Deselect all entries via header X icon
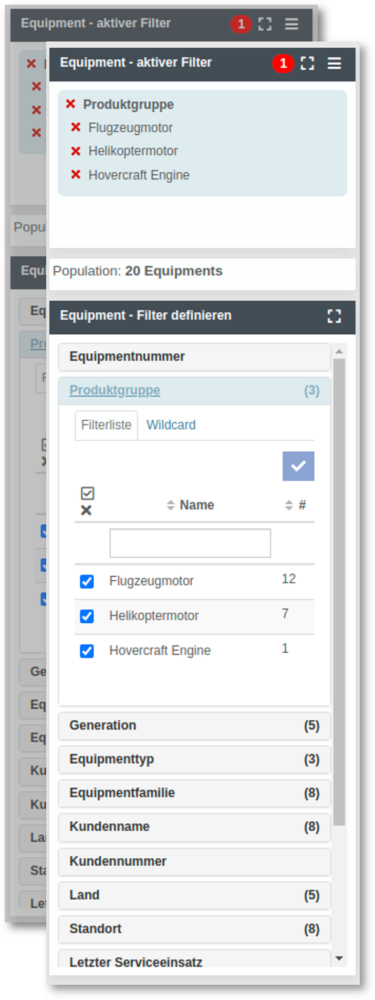The width and height of the screenshot is (375, 1000). 87,510
